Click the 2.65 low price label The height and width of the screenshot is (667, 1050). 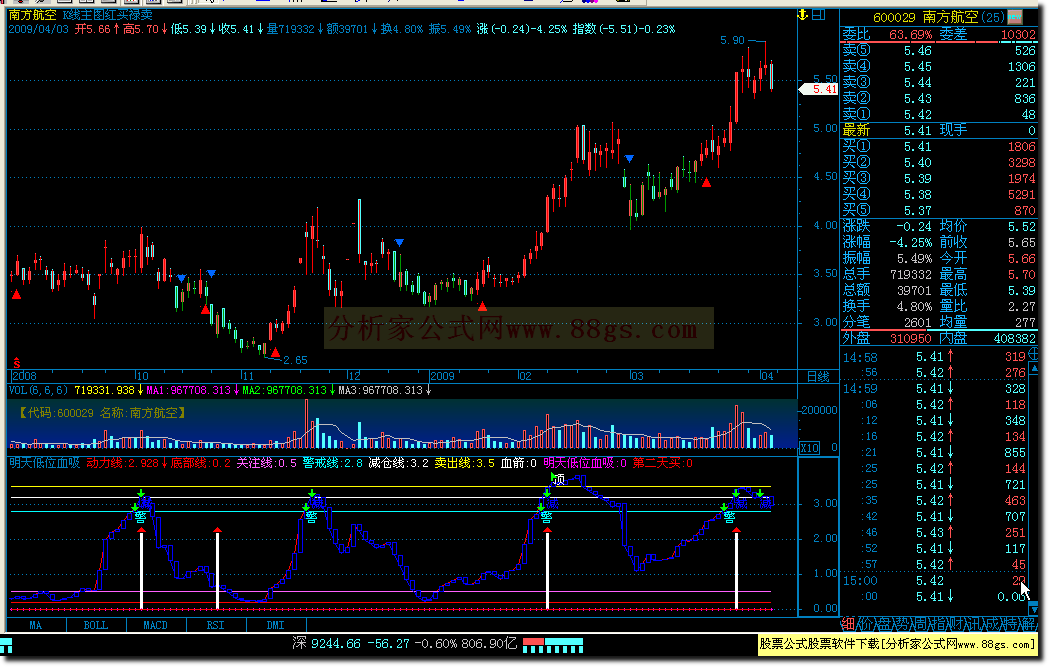295,360
